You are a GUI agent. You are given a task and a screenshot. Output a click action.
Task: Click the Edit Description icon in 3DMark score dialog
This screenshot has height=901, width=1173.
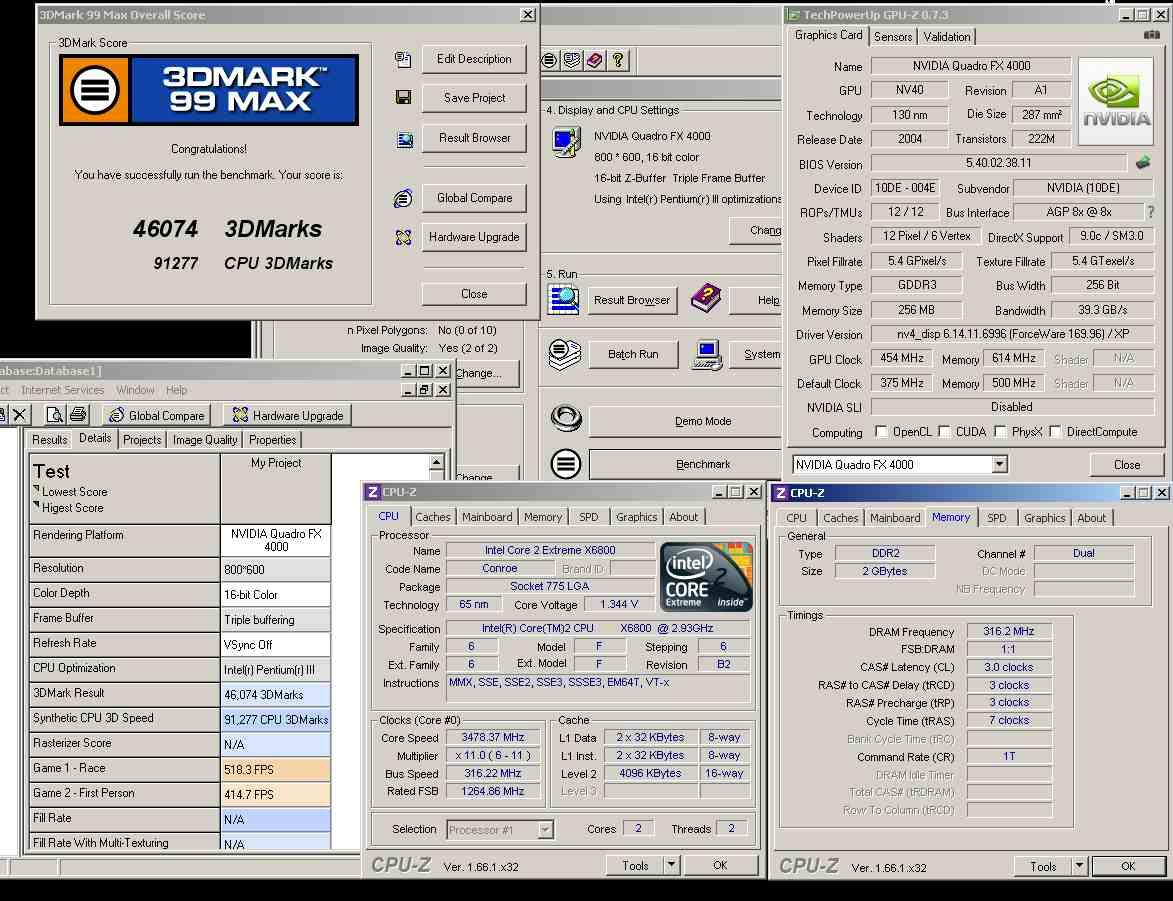(x=403, y=59)
